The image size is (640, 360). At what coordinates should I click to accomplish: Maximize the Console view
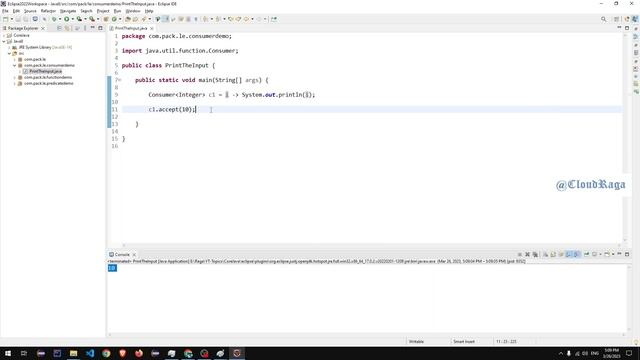tap(627, 254)
